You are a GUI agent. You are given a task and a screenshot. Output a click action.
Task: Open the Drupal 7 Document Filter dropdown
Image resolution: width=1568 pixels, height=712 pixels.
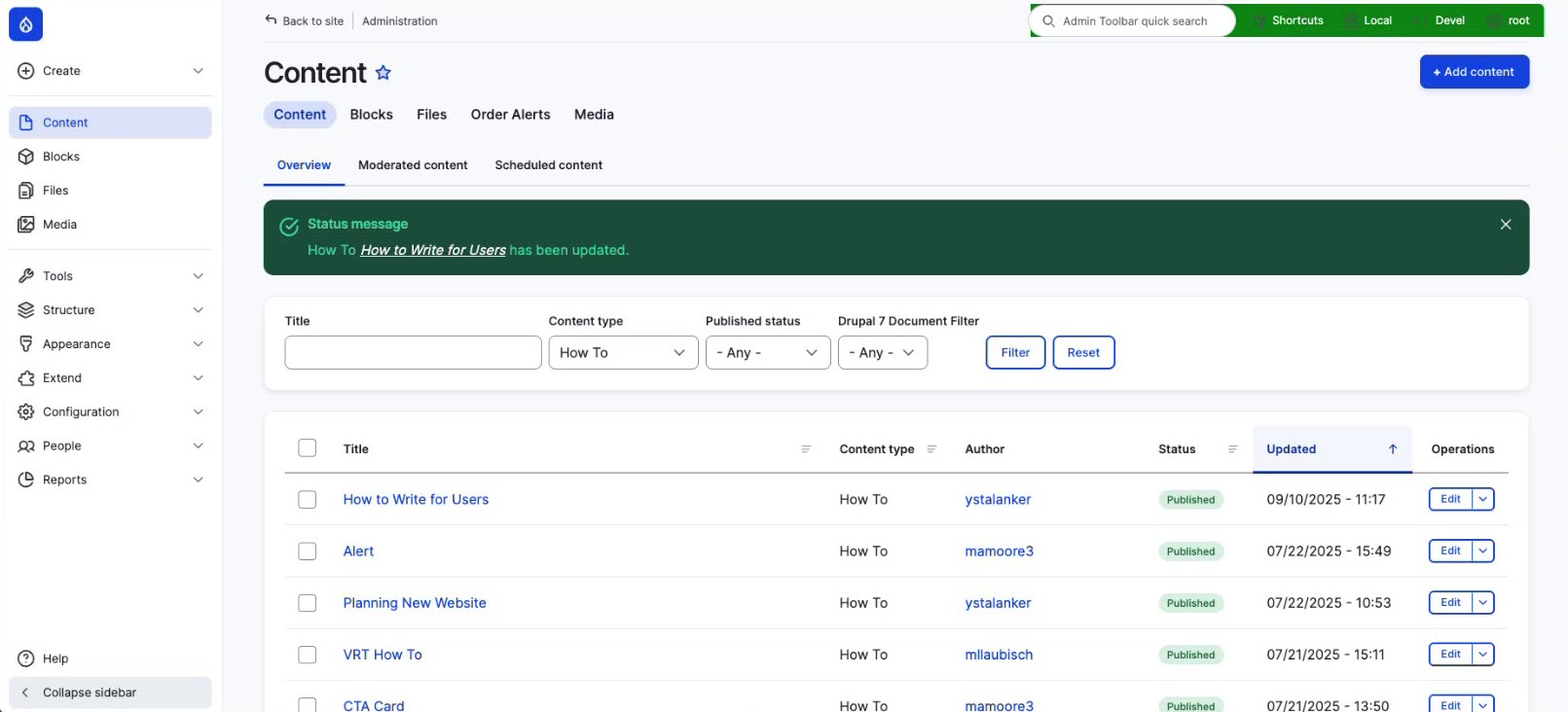883,353
